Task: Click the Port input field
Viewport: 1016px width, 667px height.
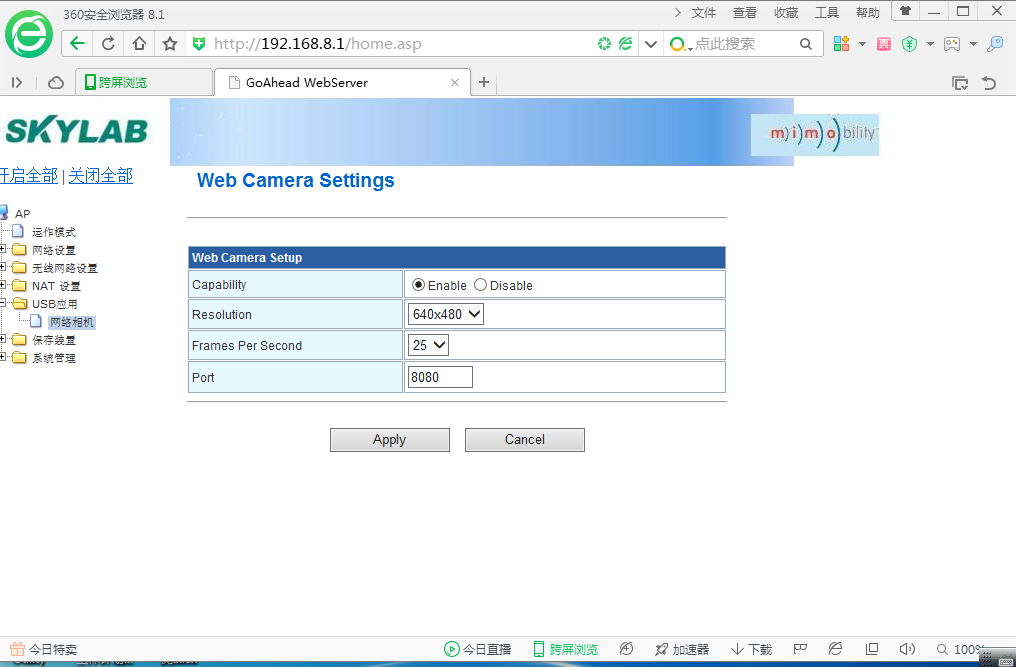Action: [x=440, y=377]
